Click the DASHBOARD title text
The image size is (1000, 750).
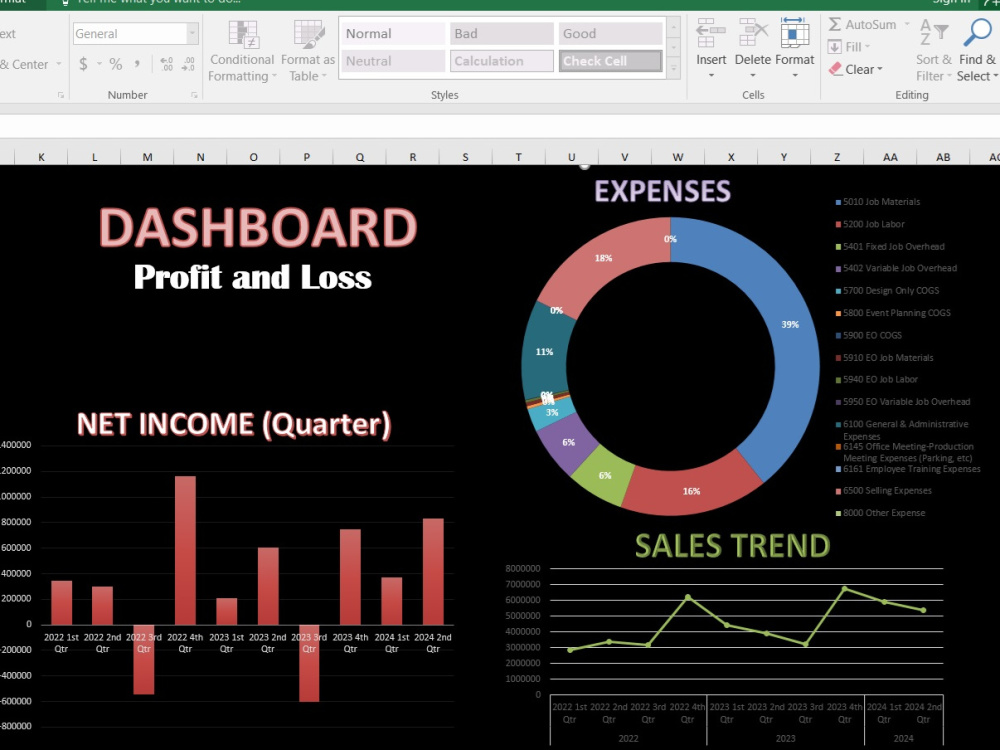(258, 228)
